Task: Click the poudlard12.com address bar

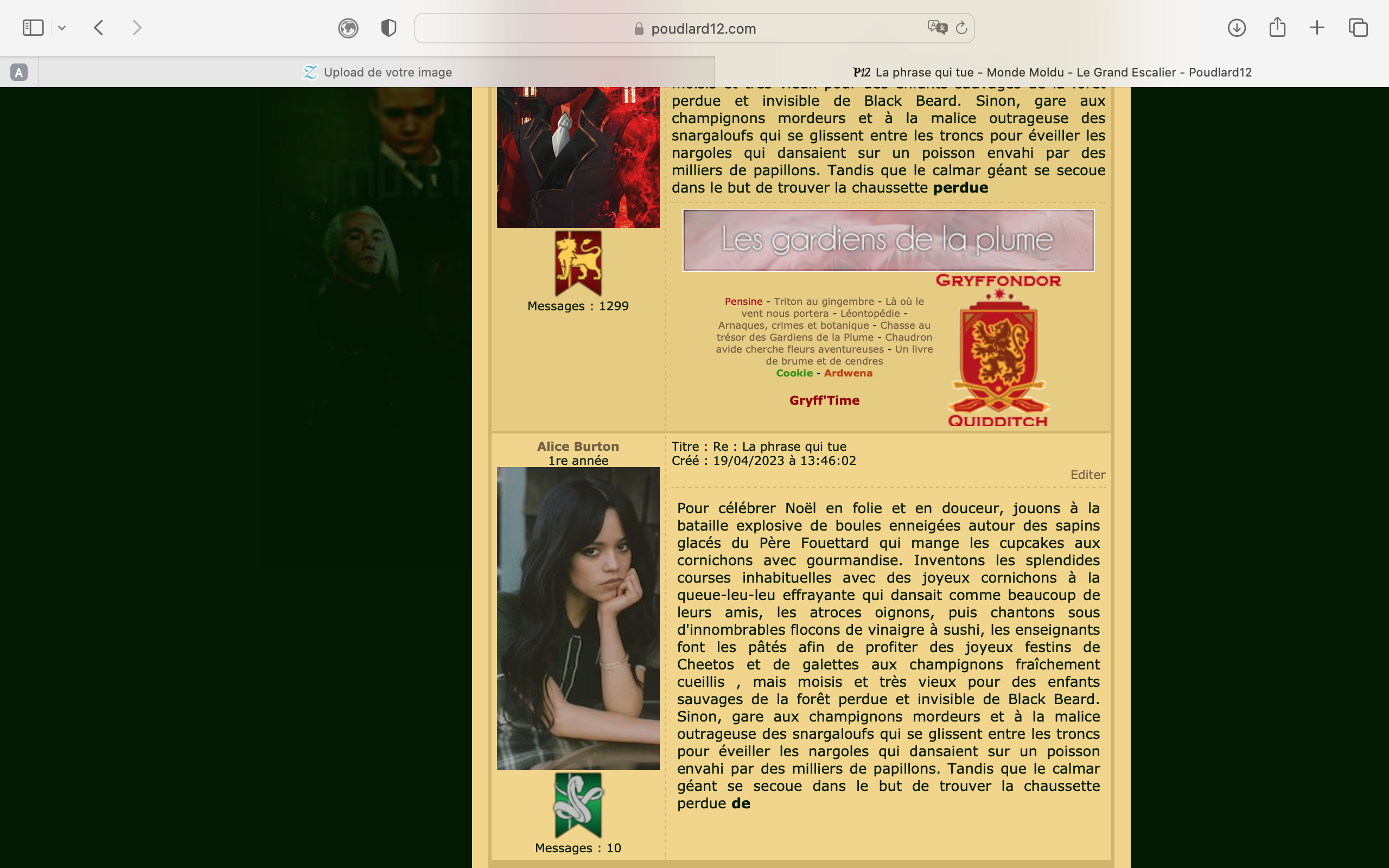Action: click(703, 29)
